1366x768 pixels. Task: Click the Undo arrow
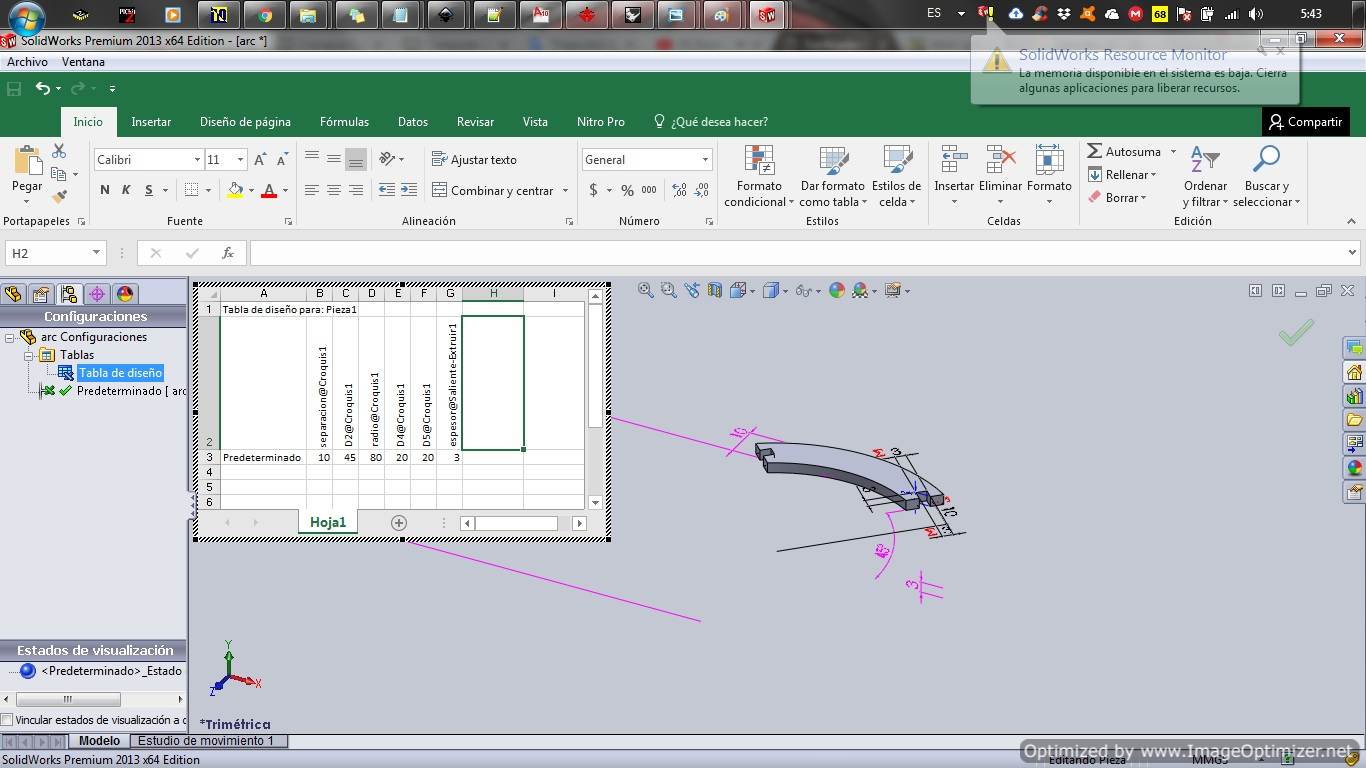[42, 88]
